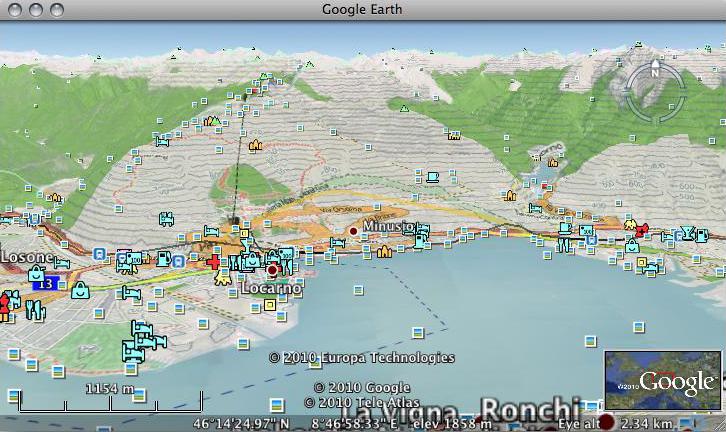Select the Ronchi place label at the bottom

(530, 410)
